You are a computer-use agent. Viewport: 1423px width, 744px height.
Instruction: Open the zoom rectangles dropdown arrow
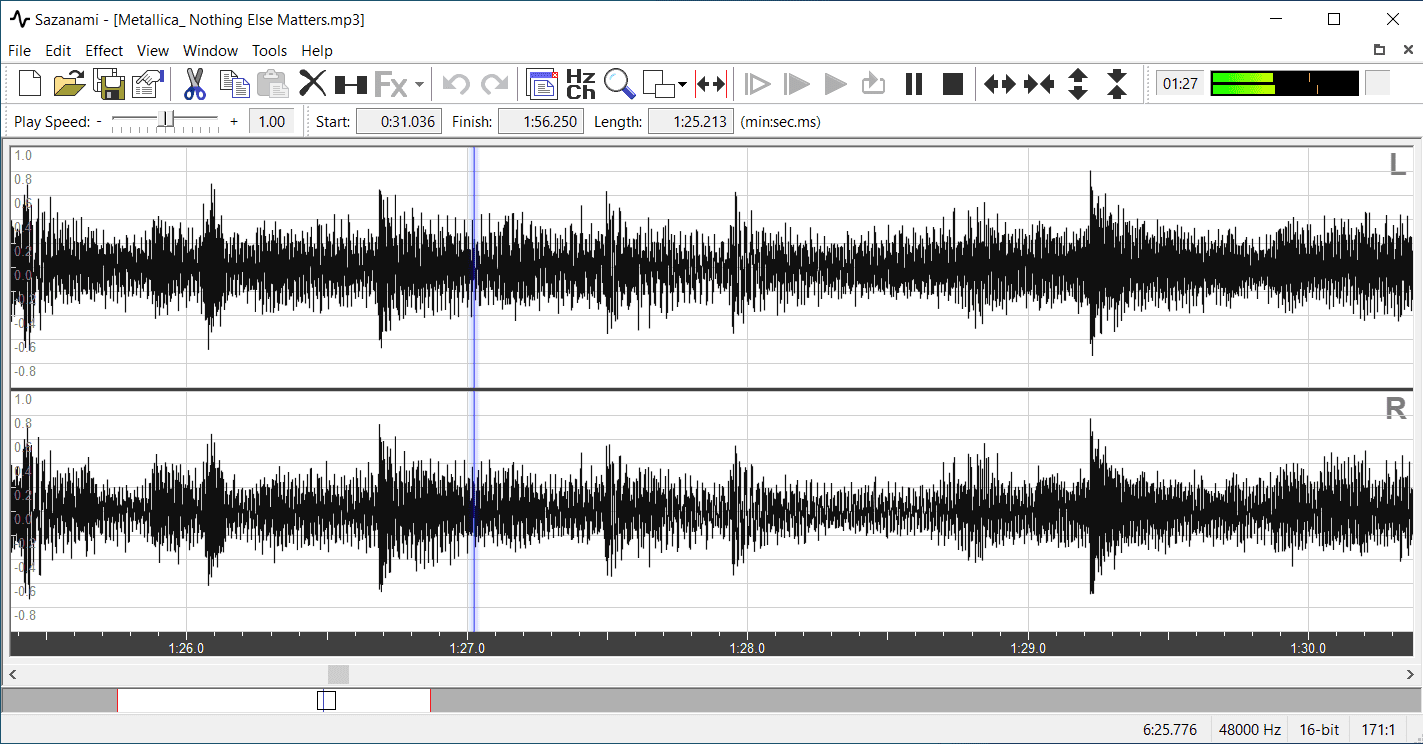(x=683, y=84)
